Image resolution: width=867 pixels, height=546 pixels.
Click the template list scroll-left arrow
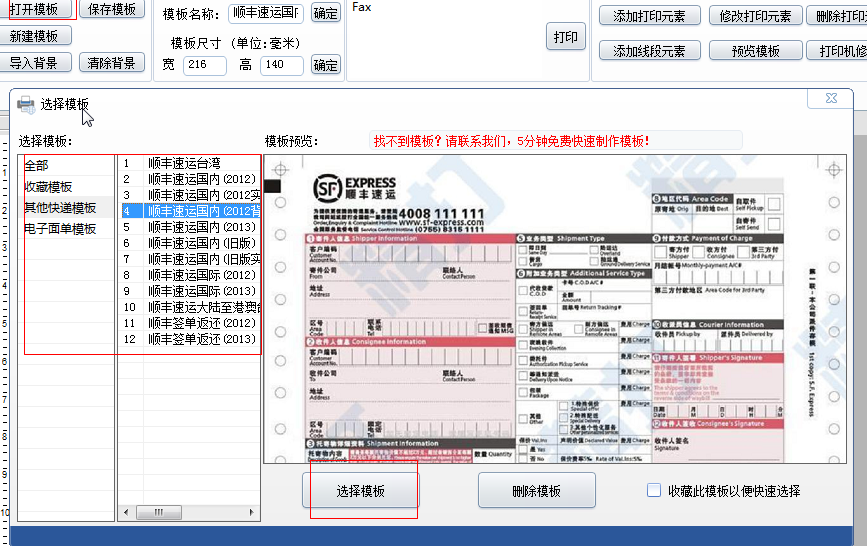pos(126,512)
